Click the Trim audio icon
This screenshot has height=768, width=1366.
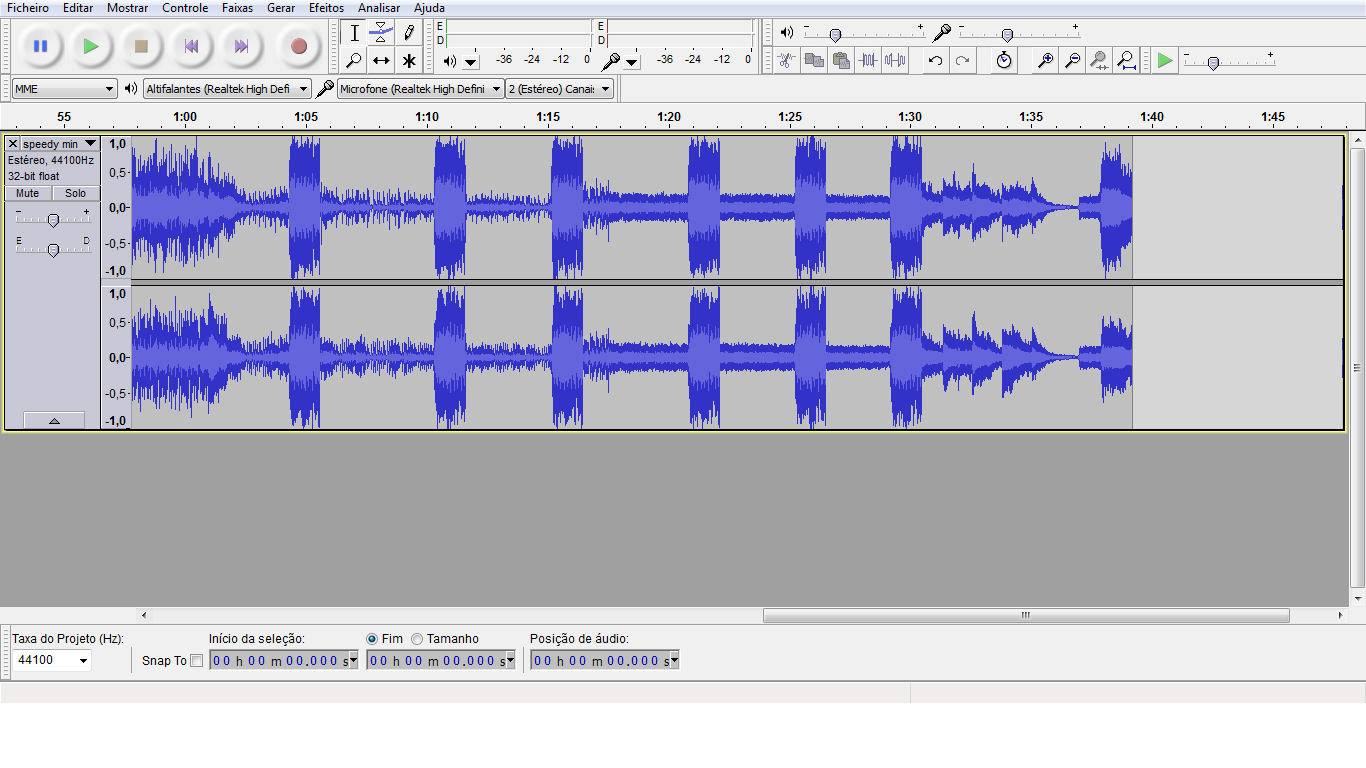tap(868, 61)
